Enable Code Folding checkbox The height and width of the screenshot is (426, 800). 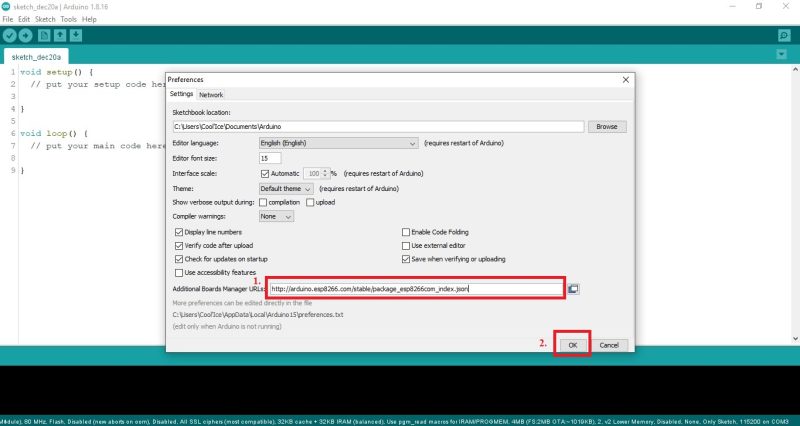[406, 232]
